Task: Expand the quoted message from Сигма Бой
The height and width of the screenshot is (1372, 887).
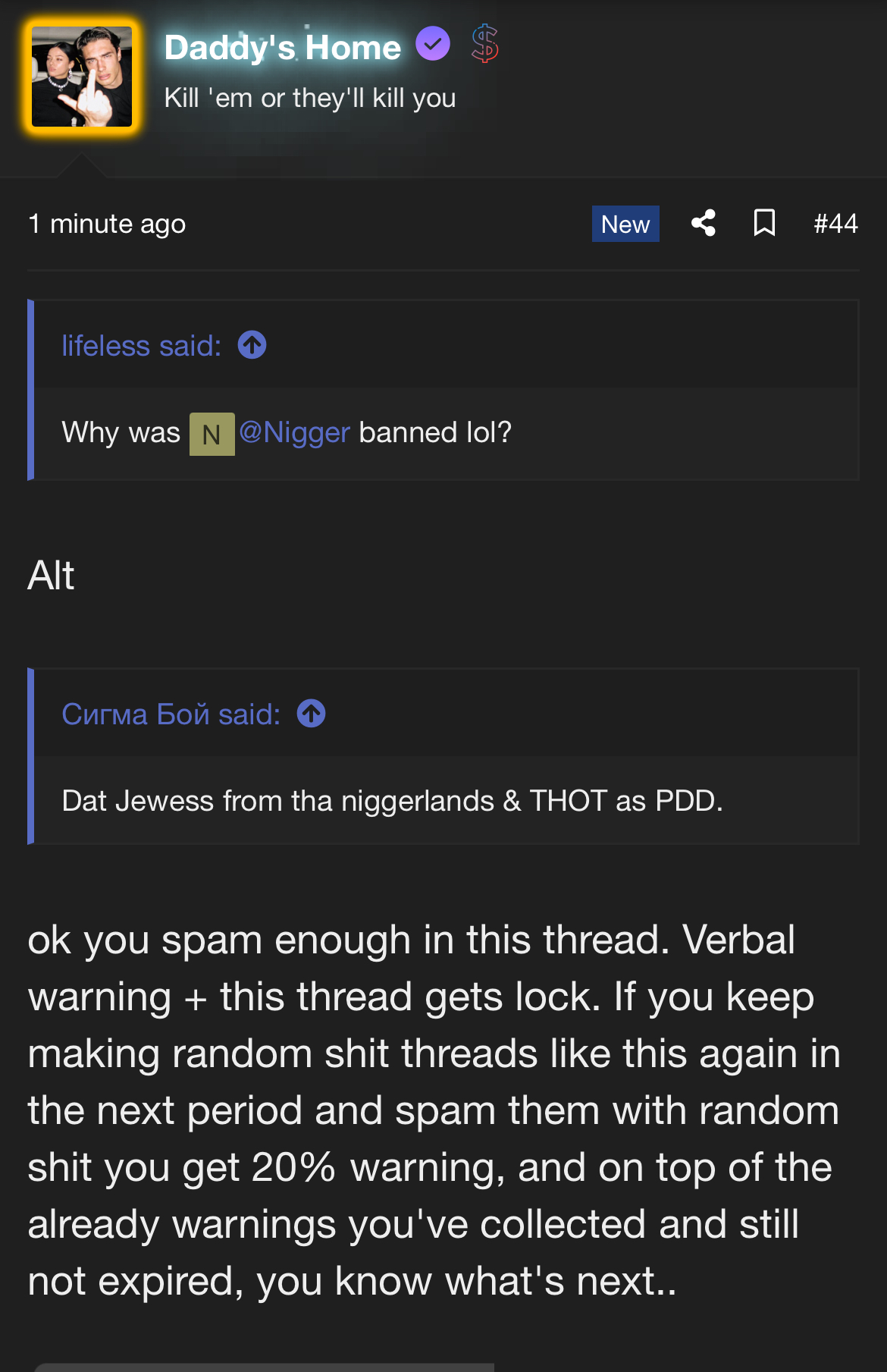Action: tap(447, 800)
